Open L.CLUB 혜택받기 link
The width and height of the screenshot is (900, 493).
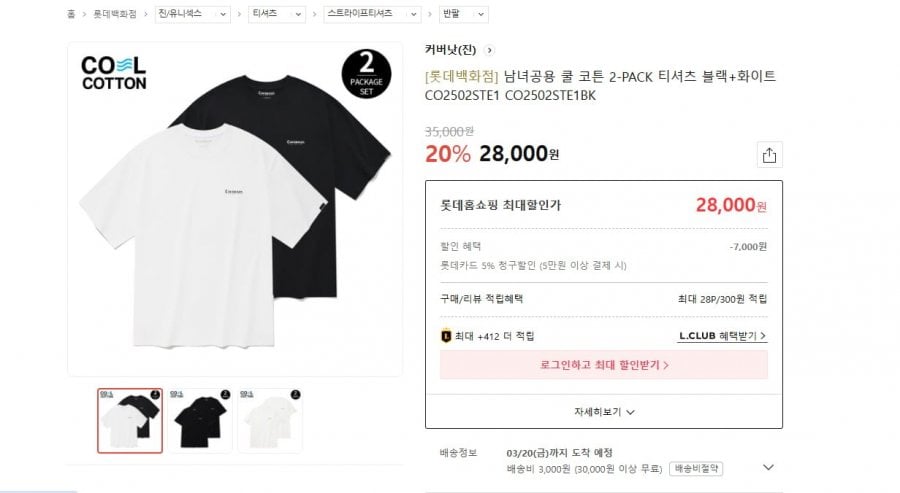pyautogui.click(x=723, y=336)
